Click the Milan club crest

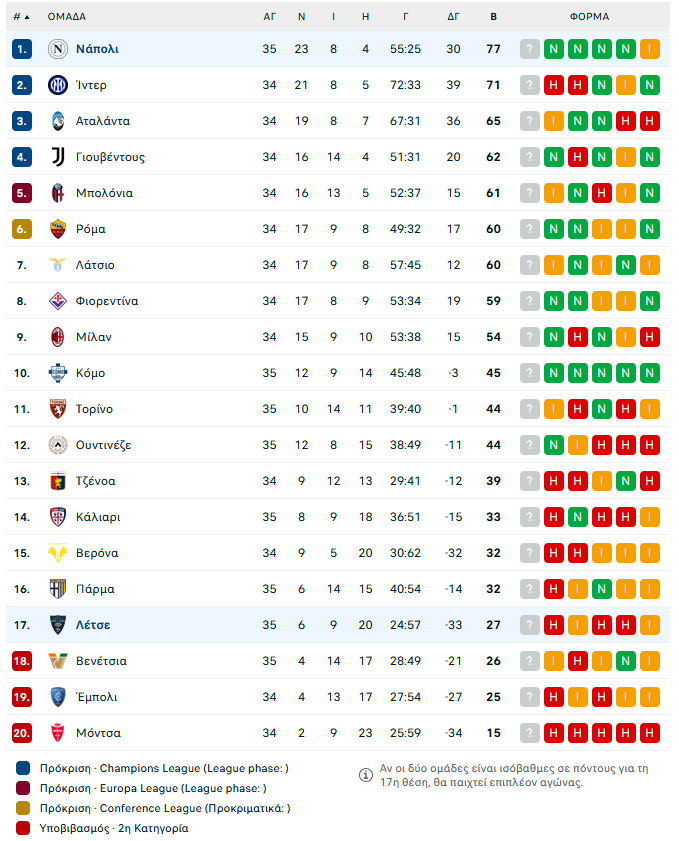[x=57, y=337]
